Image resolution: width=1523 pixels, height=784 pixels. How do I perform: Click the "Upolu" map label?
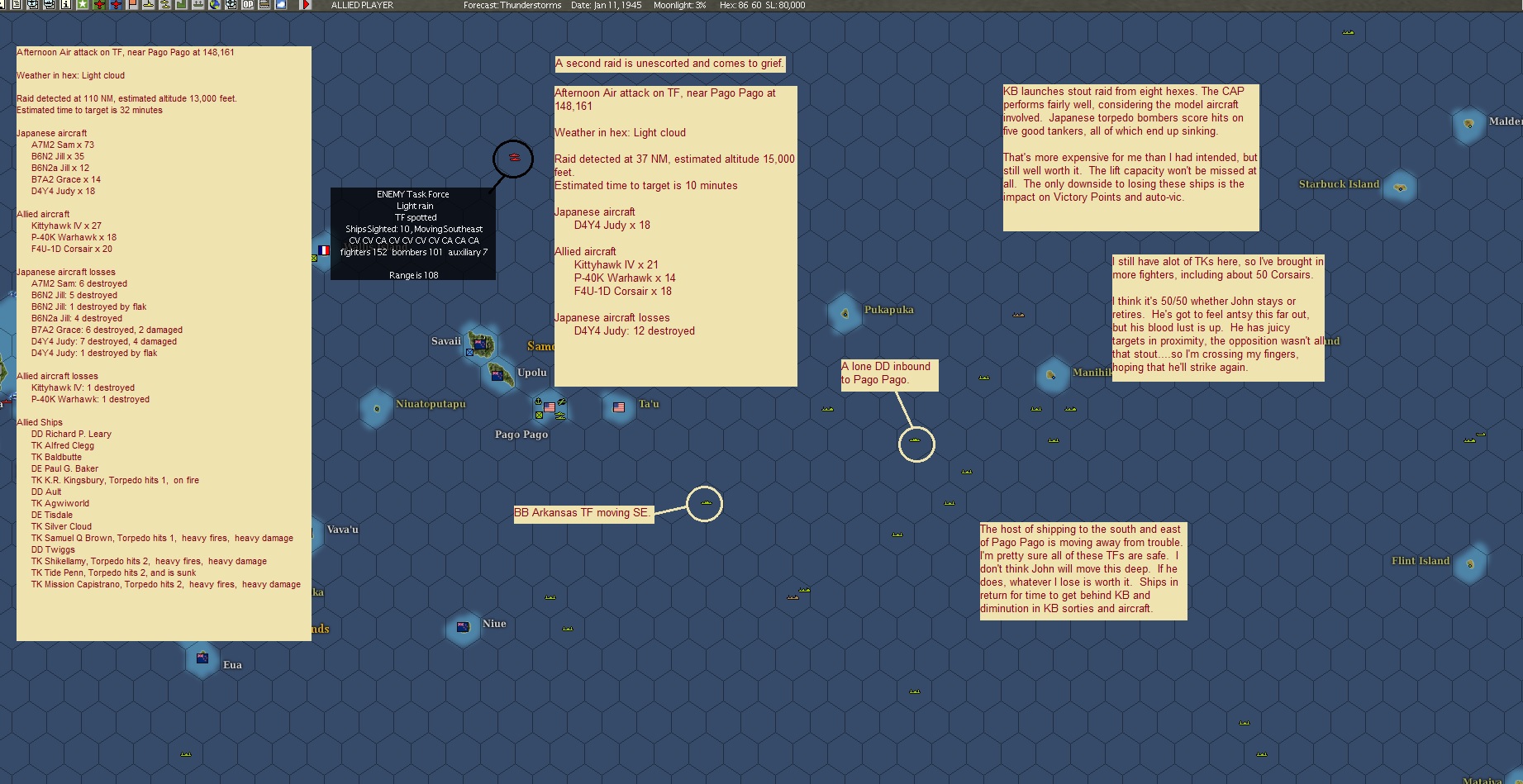[x=532, y=373]
